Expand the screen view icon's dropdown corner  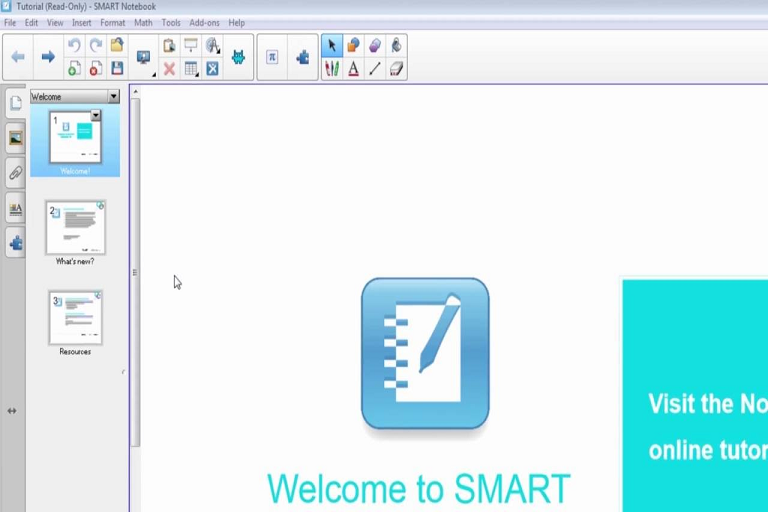click(154, 74)
